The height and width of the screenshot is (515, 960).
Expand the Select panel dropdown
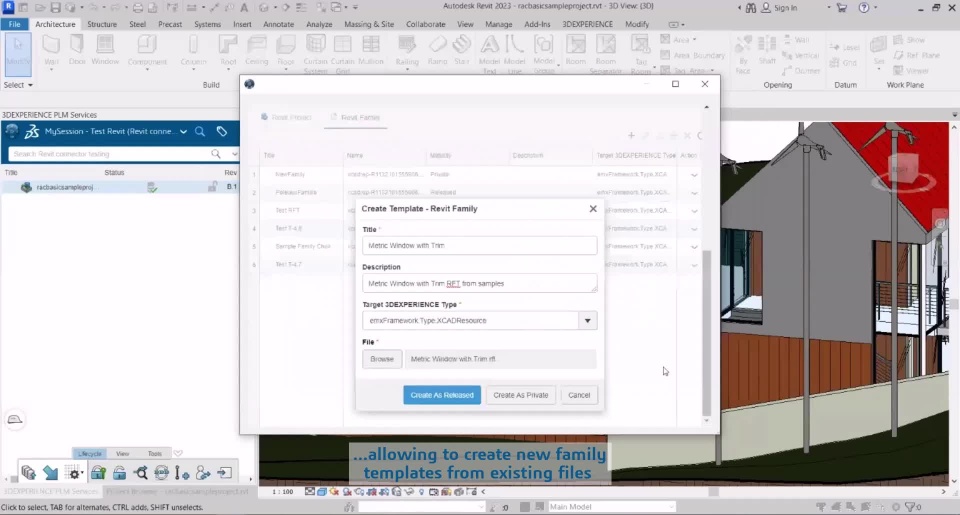pos(18,85)
